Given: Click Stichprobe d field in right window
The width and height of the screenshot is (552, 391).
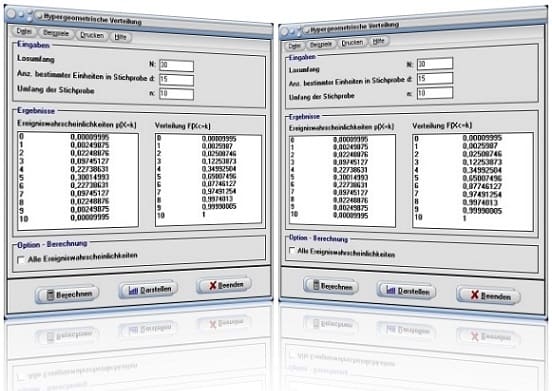Looking at the screenshot, I should pos(435,78).
